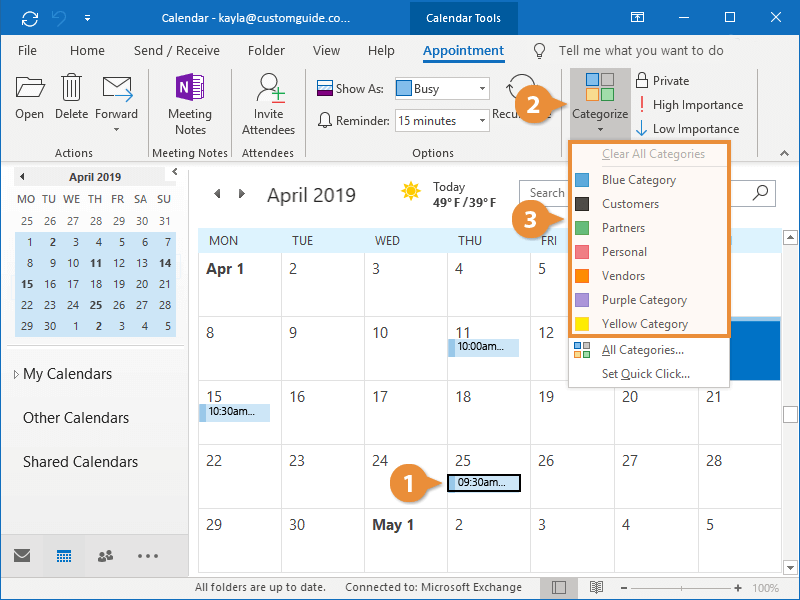Screen dimensions: 800x600
Task: Select the 09:30am appointment on April 25
Action: tap(484, 483)
